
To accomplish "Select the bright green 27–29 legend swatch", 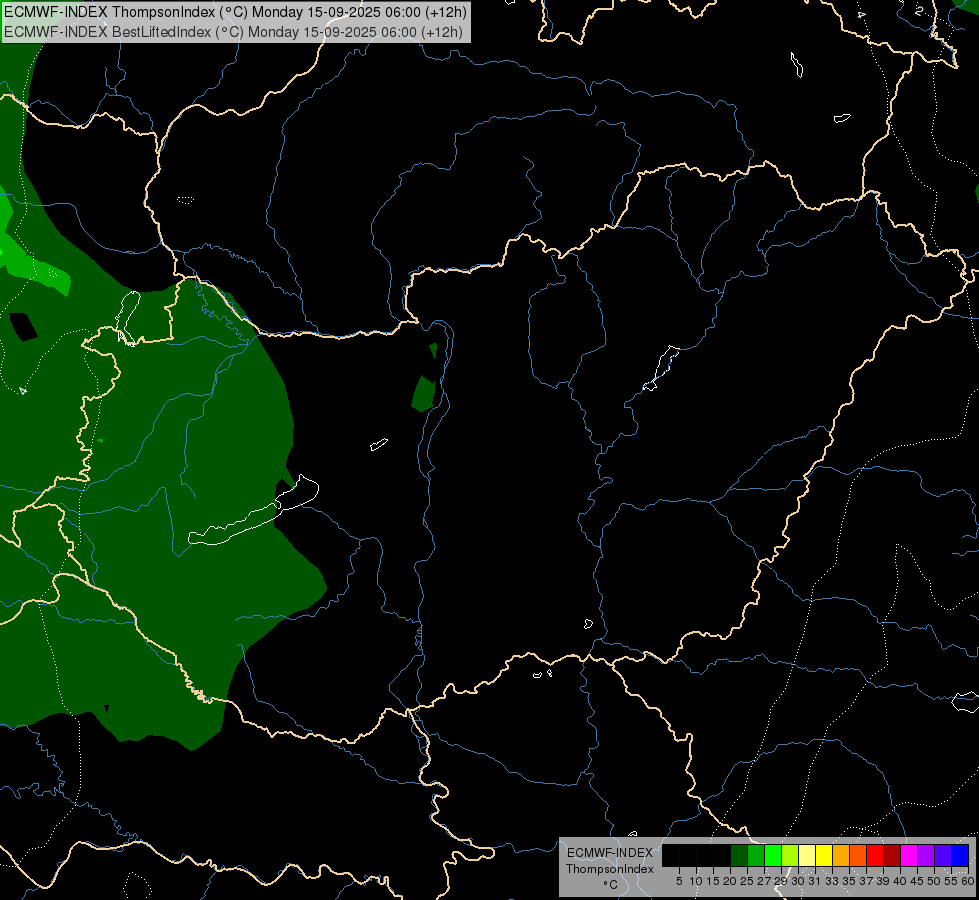I will (x=773, y=856).
